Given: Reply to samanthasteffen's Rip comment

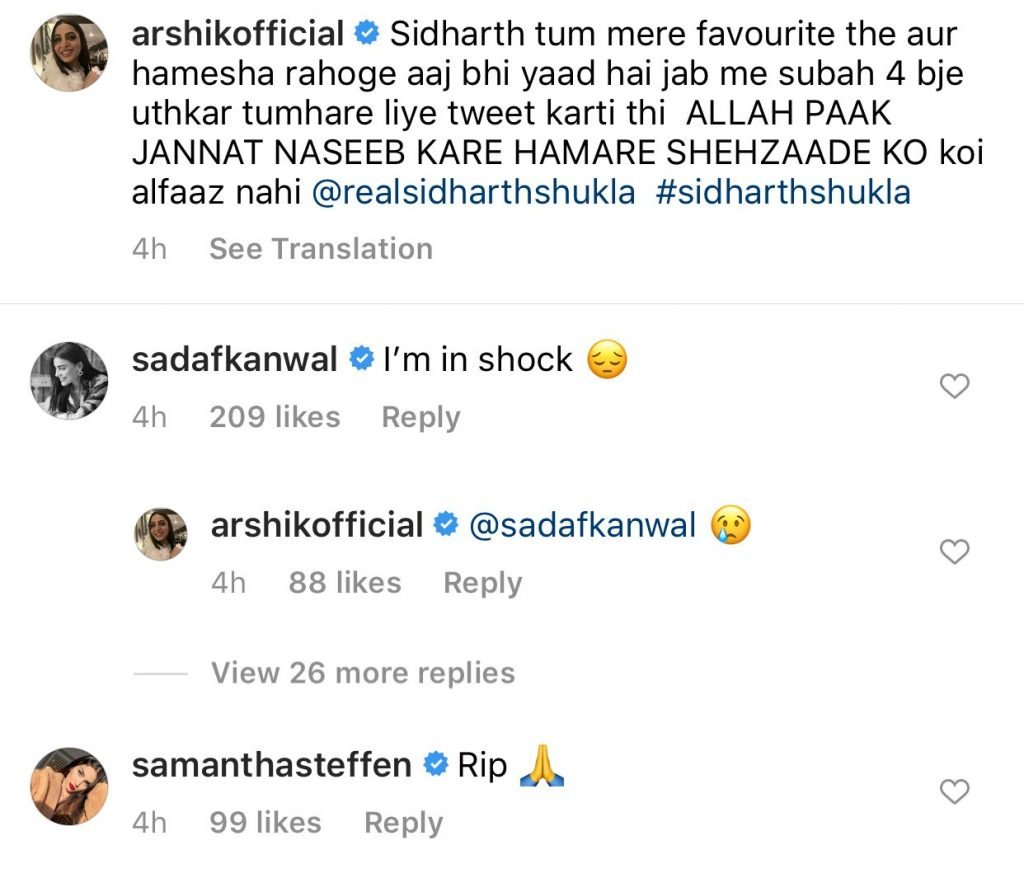Looking at the screenshot, I should [x=403, y=823].
